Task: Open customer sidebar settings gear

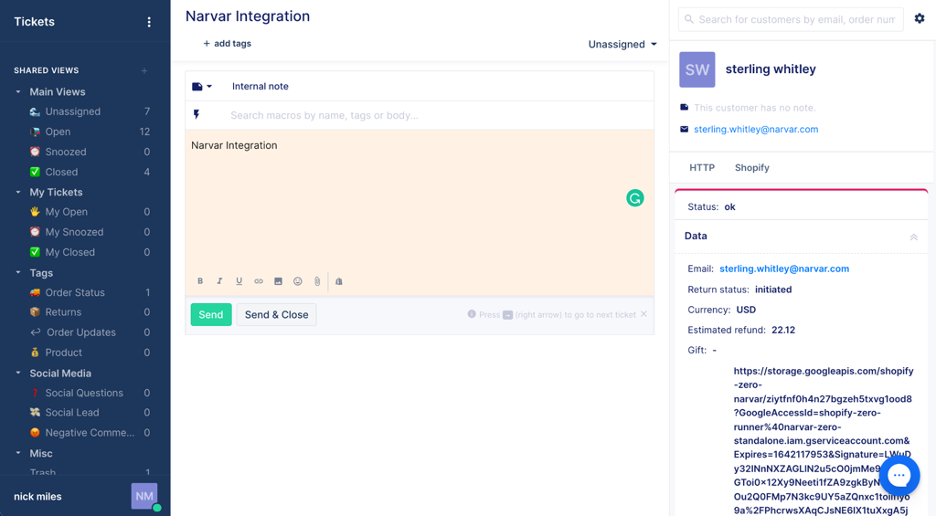Action: (920, 19)
